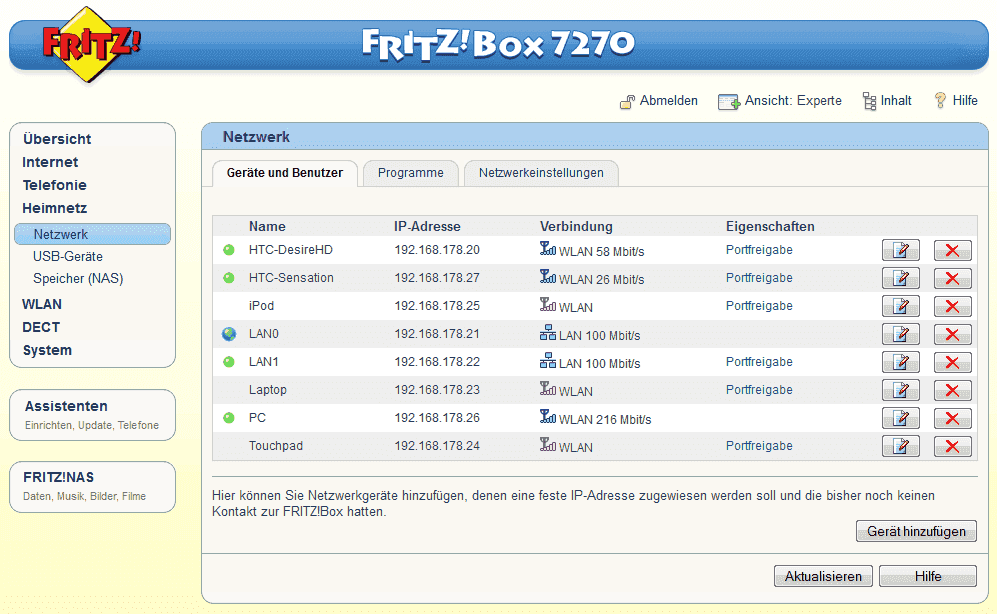Open Inhalt site map
The height and width of the screenshot is (614, 997).
(887, 100)
